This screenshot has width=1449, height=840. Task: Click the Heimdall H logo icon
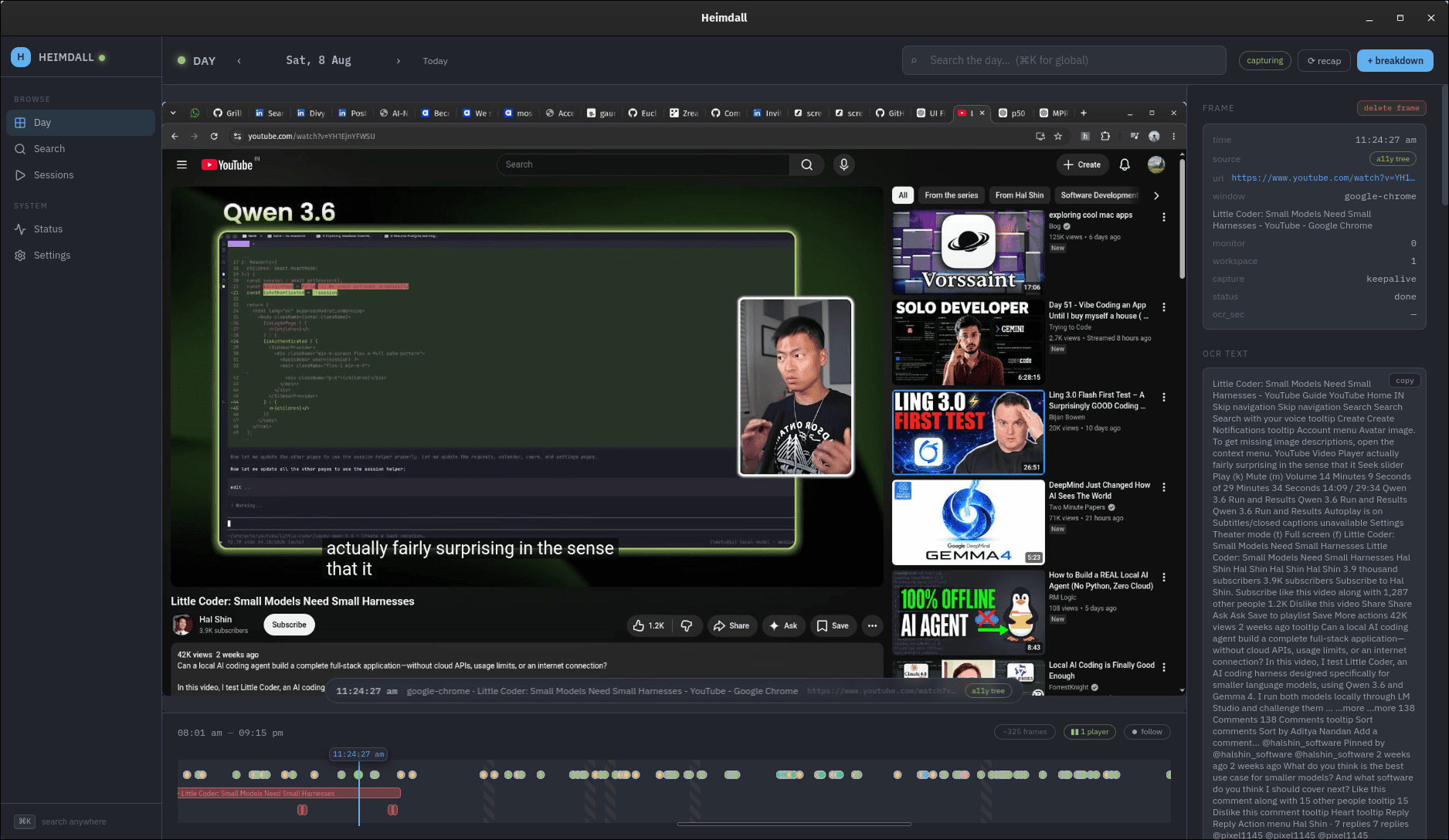[x=21, y=57]
